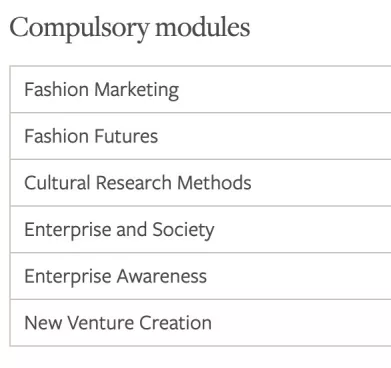Image resolution: width=391 pixels, height=368 pixels.
Task: Click the word 'Compulsory' in the heading
Action: click(79, 30)
